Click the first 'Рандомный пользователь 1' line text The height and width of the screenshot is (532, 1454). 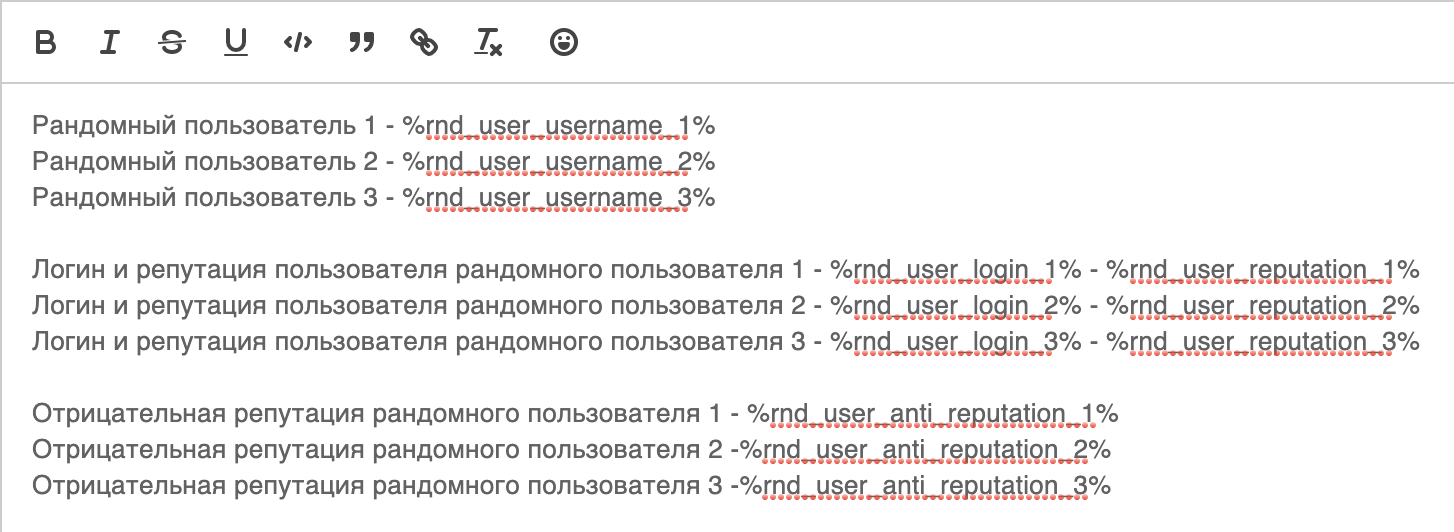click(x=205, y=127)
